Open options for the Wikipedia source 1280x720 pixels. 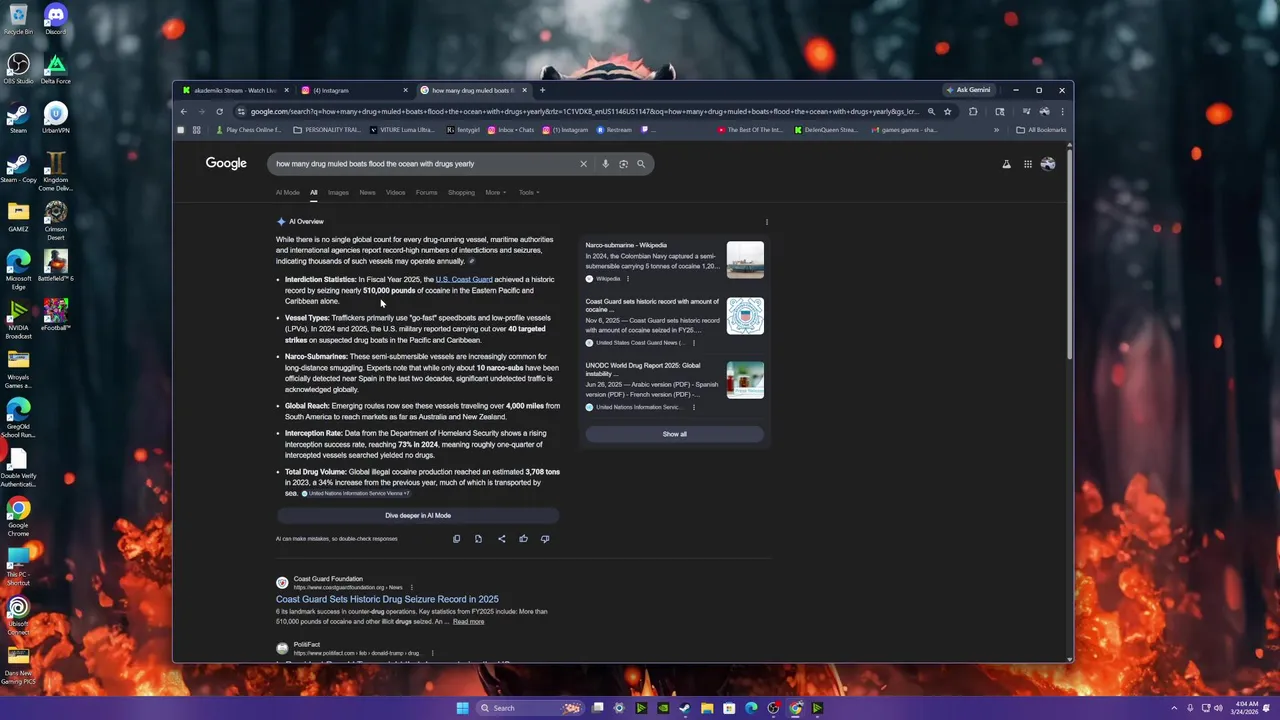pyautogui.click(x=628, y=279)
